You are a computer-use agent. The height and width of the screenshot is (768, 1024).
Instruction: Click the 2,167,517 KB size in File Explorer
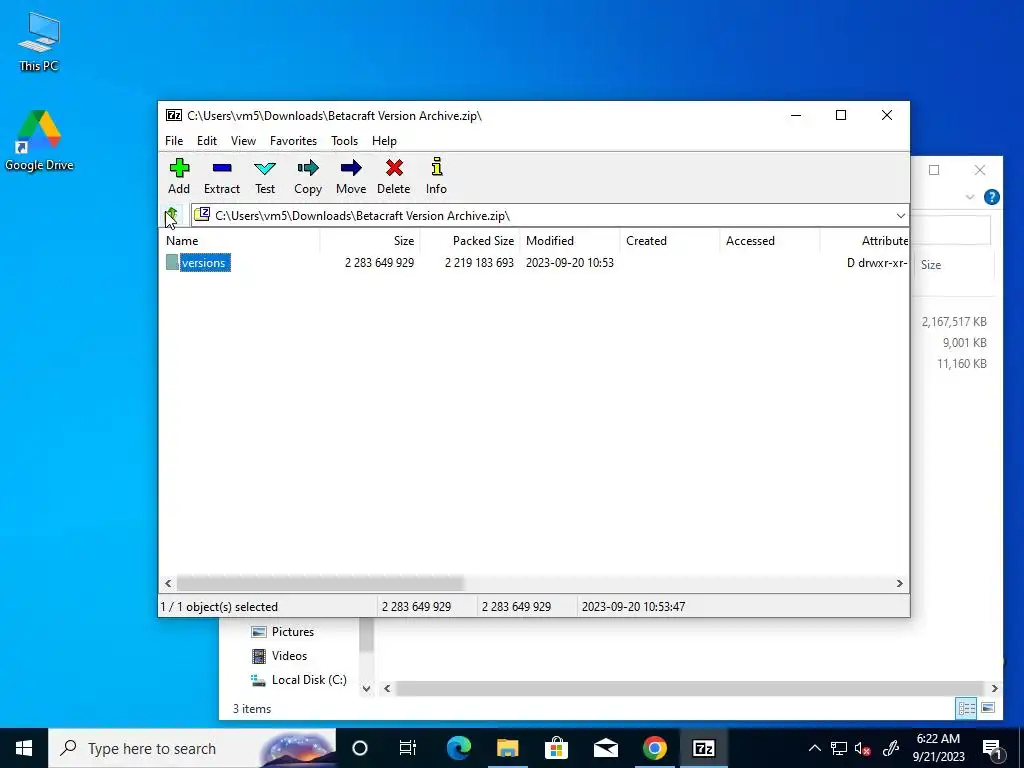(x=954, y=322)
